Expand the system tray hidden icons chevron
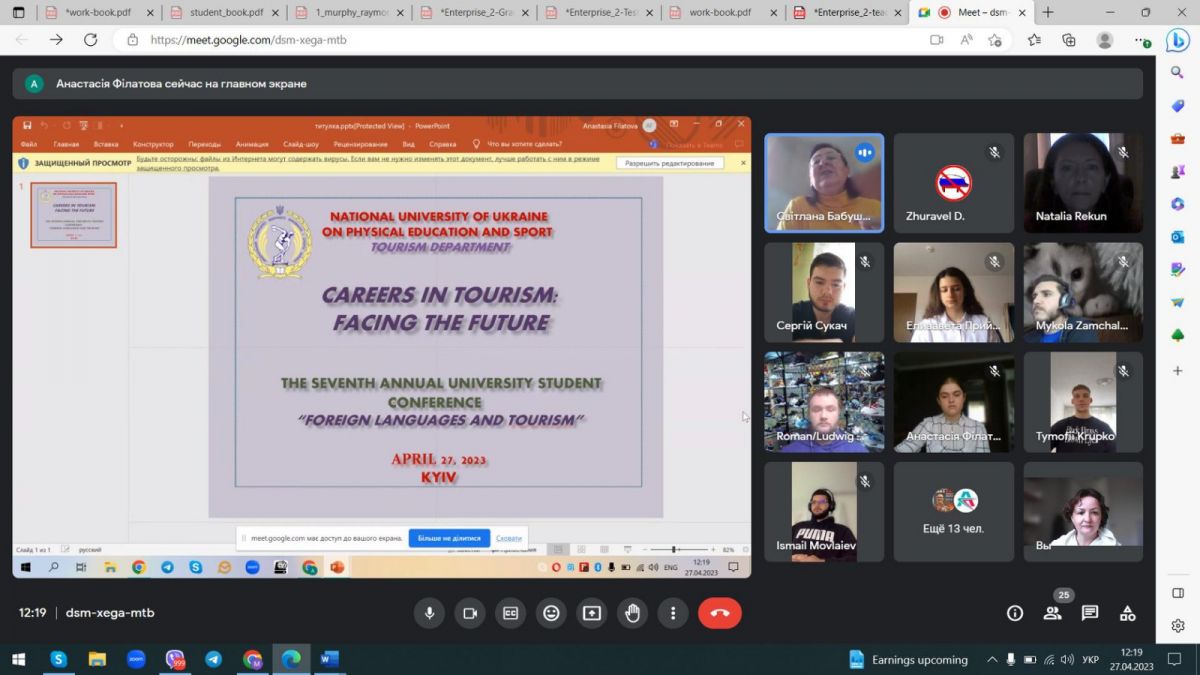 [992, 660]
